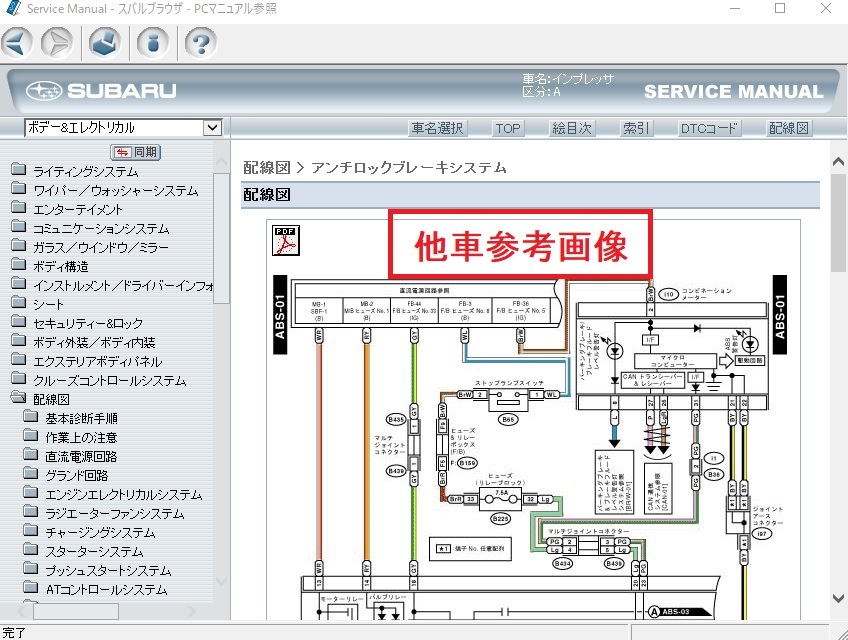Viewport: 848px width, 640px height.
Task: Print the page using the printer icon
Action: [105, 42]
